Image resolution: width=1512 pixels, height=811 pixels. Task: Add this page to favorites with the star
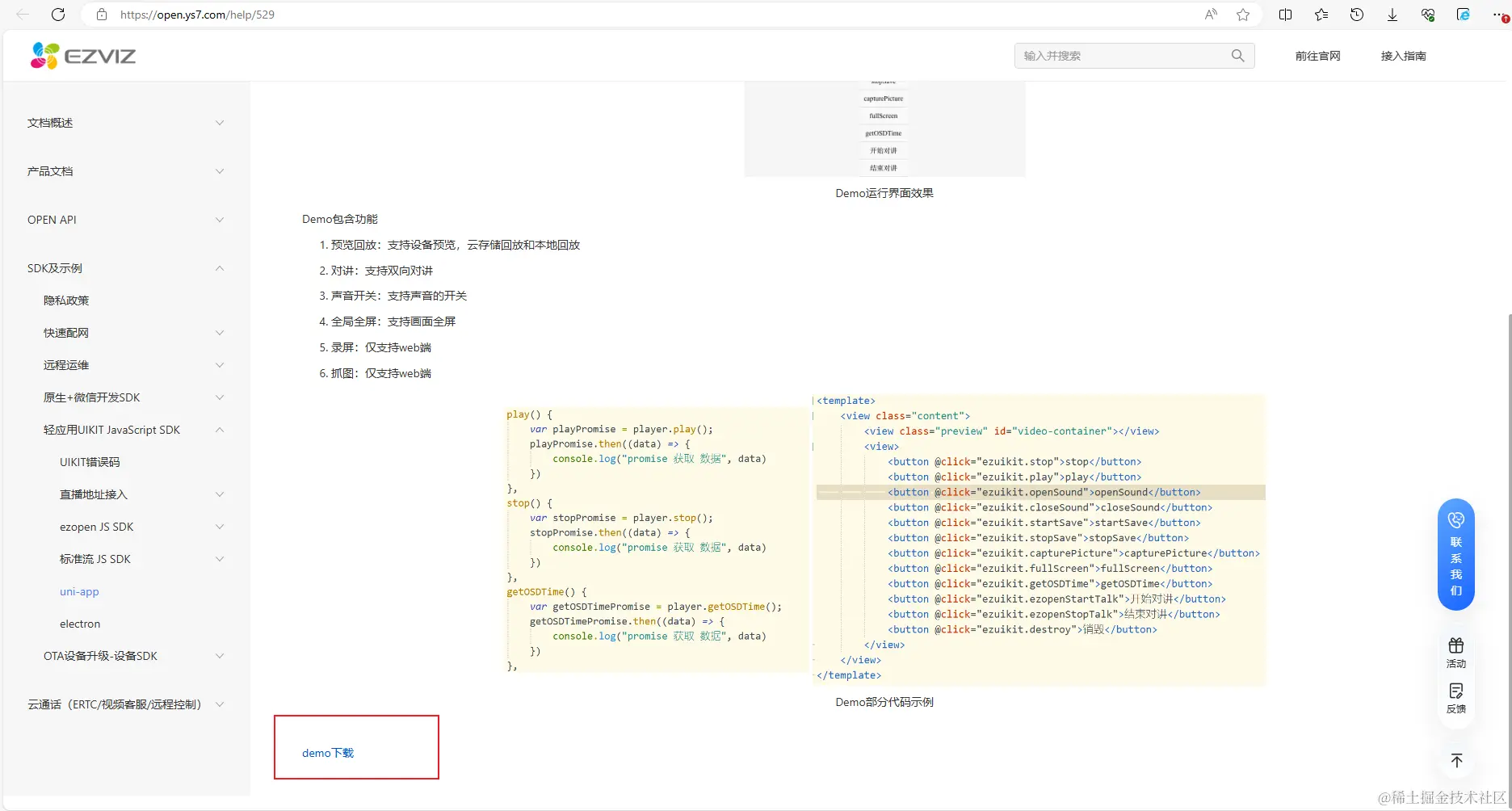coord(1243,15)
